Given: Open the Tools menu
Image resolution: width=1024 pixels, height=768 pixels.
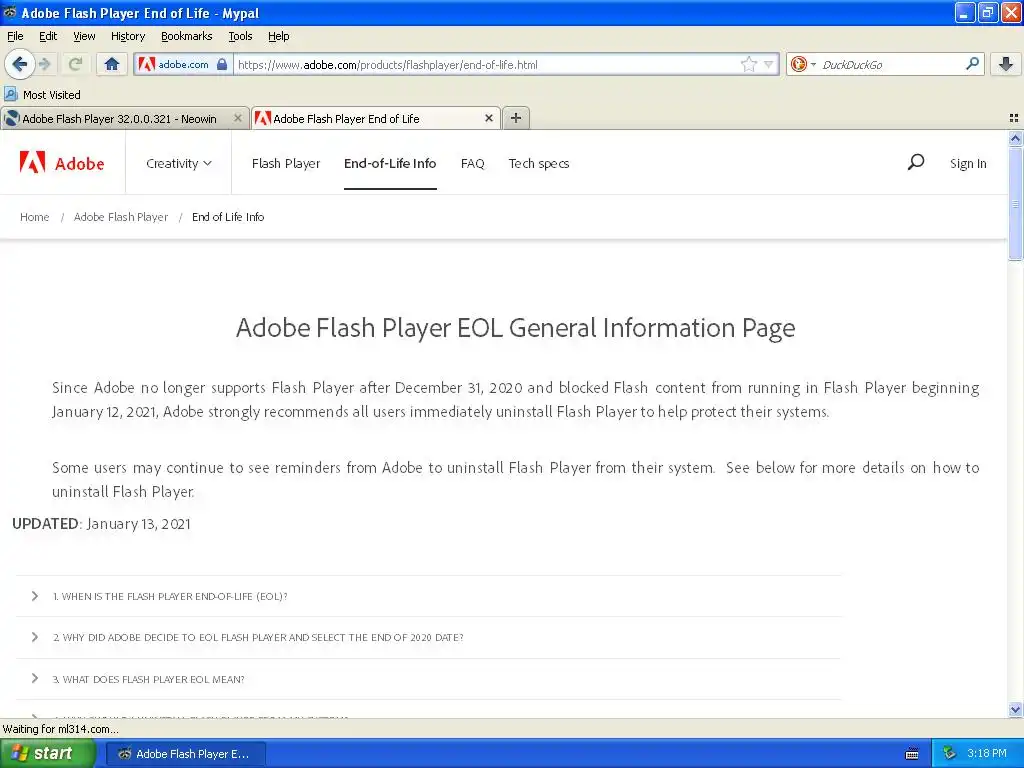Looking at the screenshot, I should click(x=240, y=36).
